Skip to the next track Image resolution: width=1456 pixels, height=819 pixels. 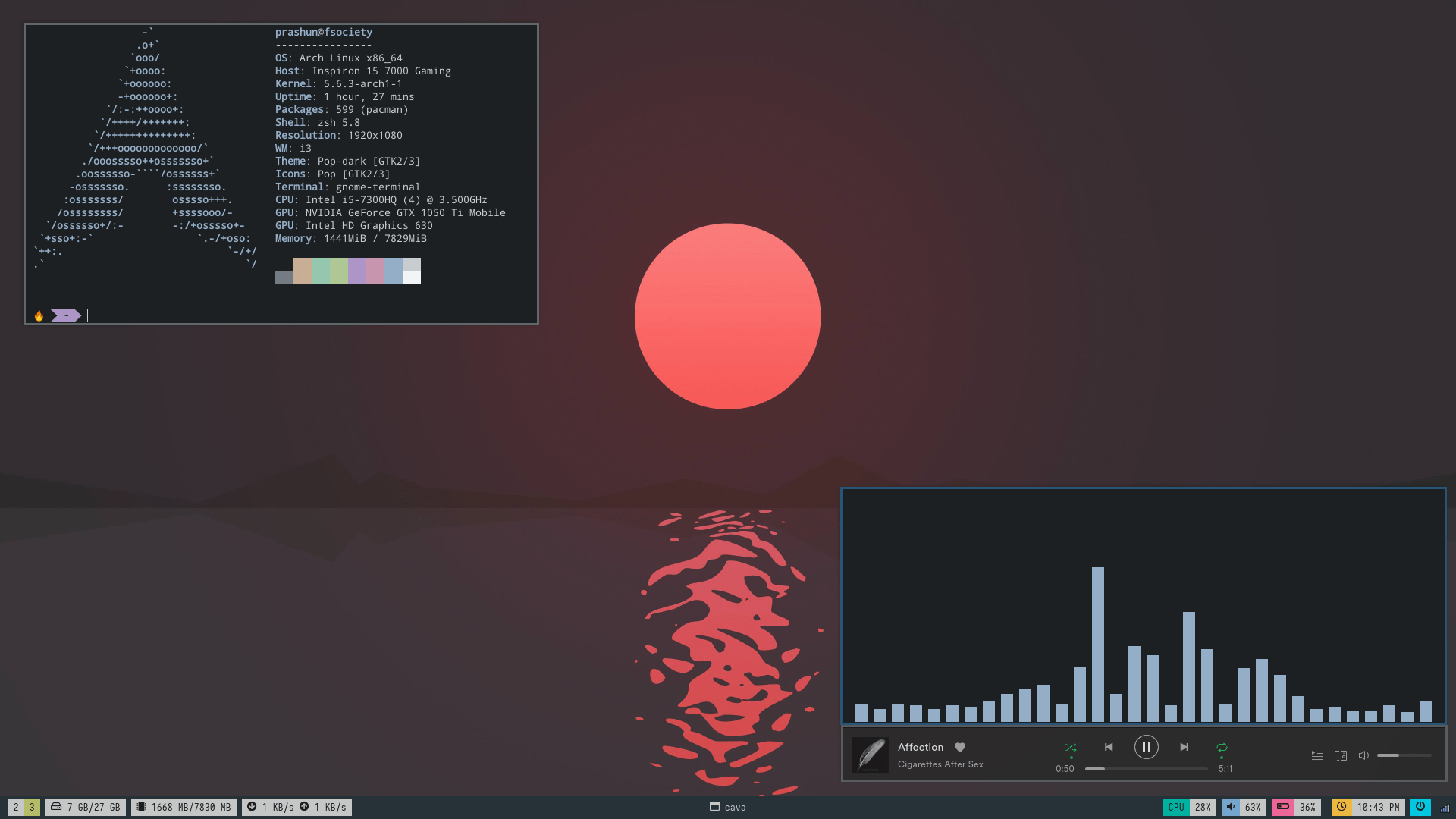1184,747
